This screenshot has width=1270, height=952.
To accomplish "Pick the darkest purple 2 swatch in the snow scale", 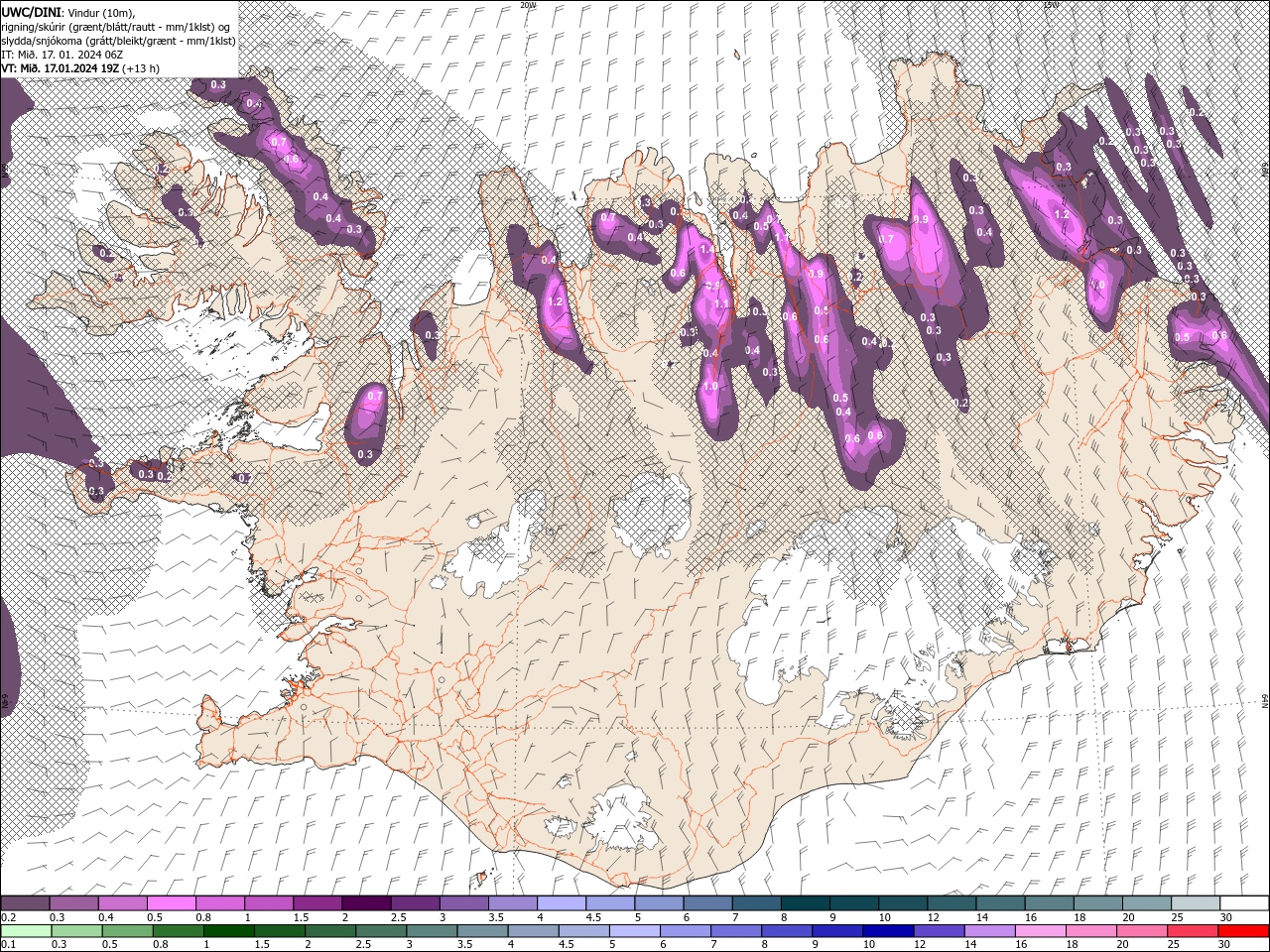I will coord(365,903).
